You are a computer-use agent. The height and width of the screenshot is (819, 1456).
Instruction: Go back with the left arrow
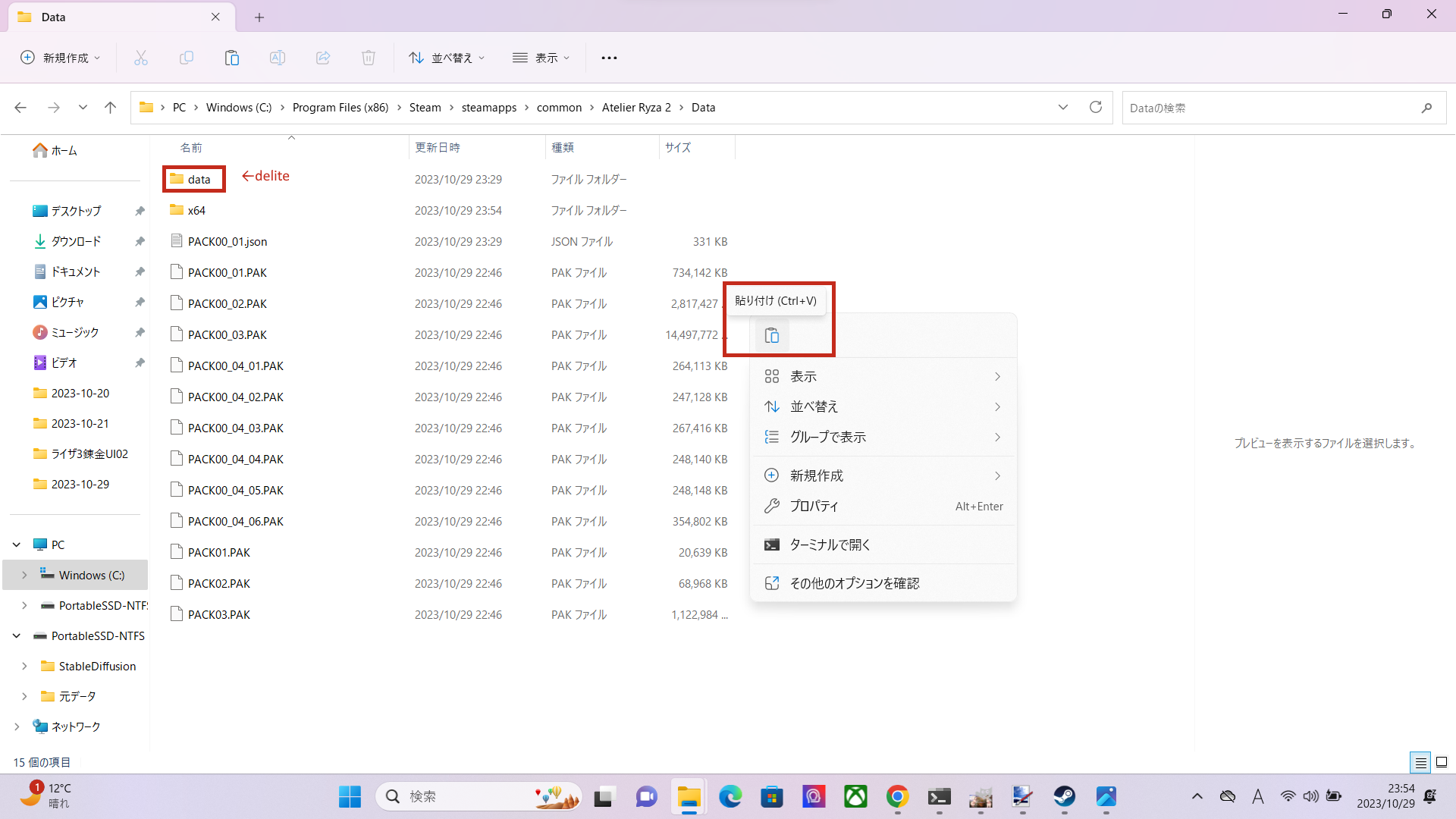coord(20,108)
